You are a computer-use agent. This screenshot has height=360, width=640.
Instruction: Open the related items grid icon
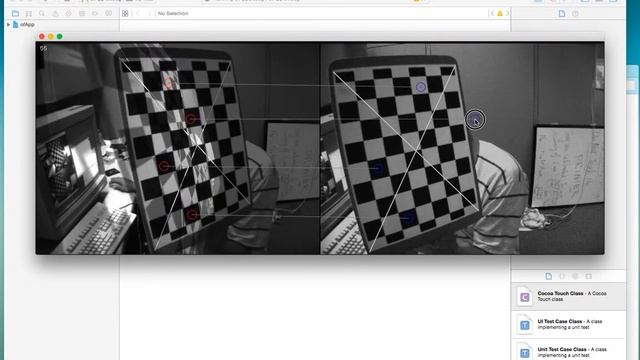point(125,13)
